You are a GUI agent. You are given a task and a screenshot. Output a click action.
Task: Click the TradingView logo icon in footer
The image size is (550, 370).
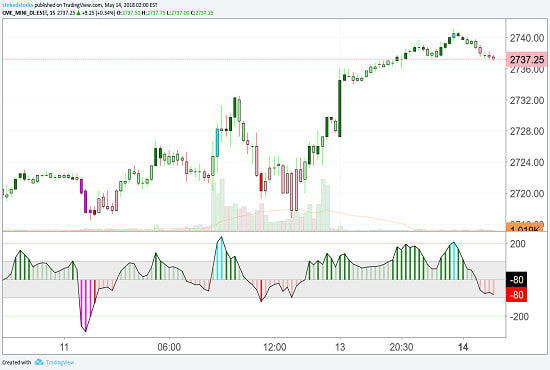[39, 362]
